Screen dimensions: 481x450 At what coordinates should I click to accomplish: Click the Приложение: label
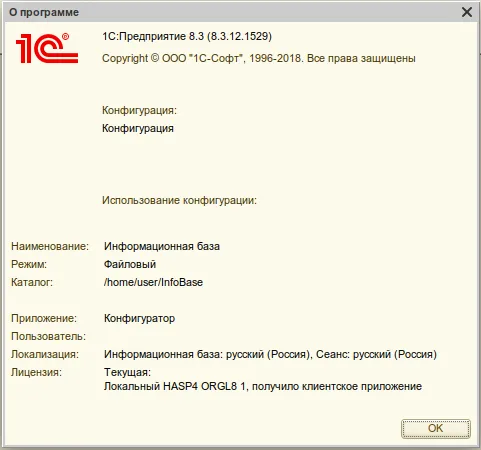click(x=44, y=318)
